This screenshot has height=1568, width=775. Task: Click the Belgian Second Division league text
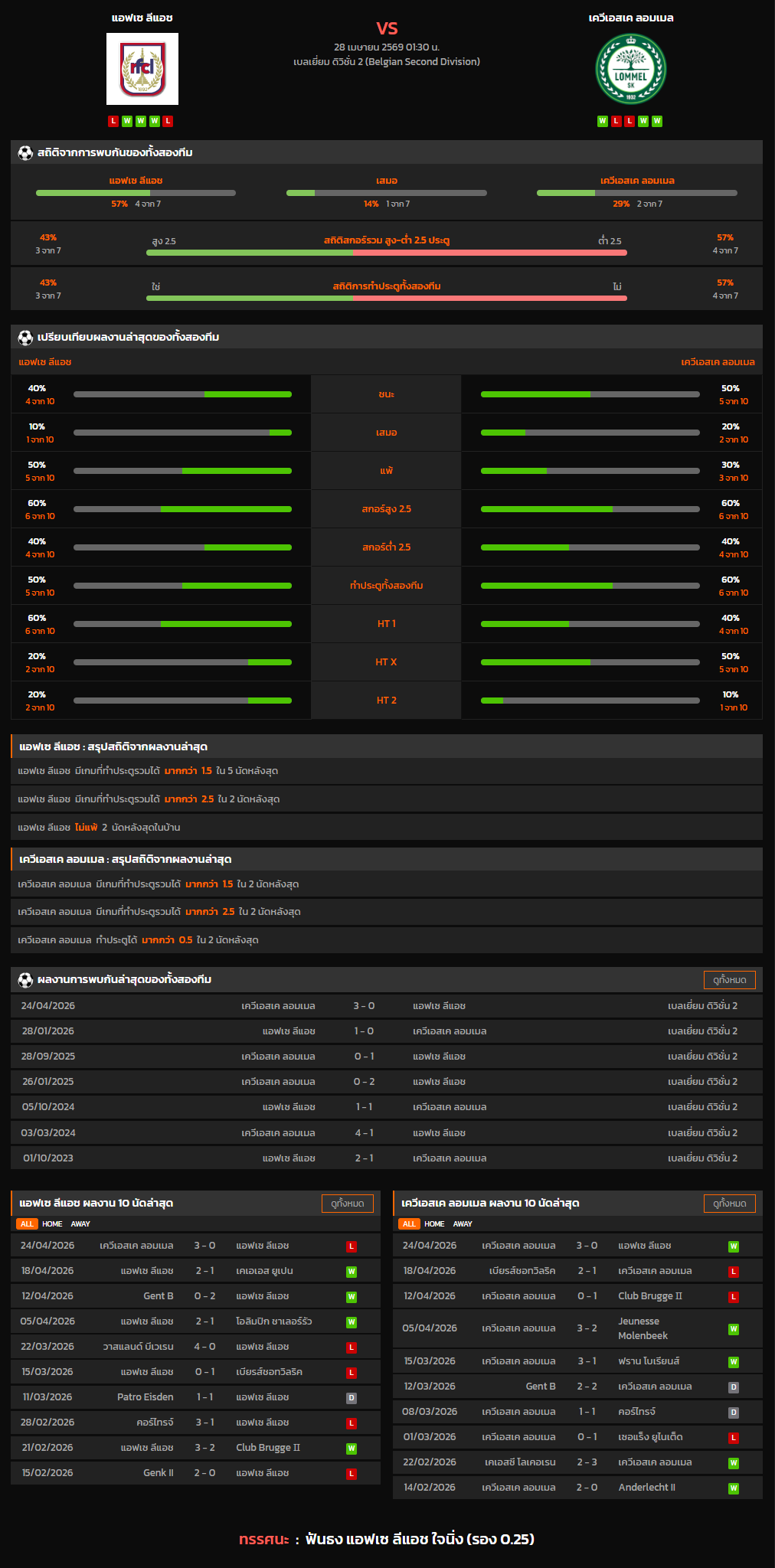click(386, 62)
